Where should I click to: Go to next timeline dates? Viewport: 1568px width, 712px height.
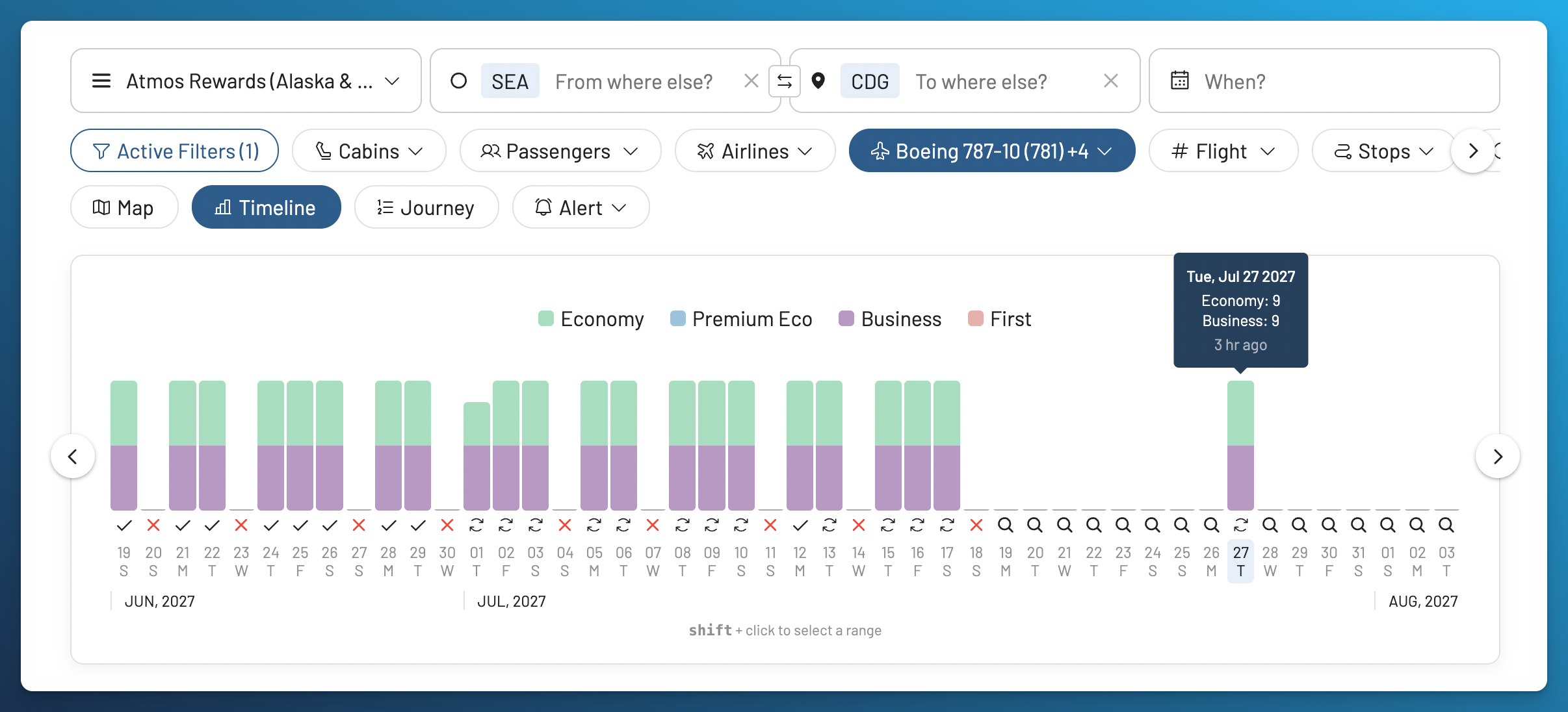tap(1498, 457)
